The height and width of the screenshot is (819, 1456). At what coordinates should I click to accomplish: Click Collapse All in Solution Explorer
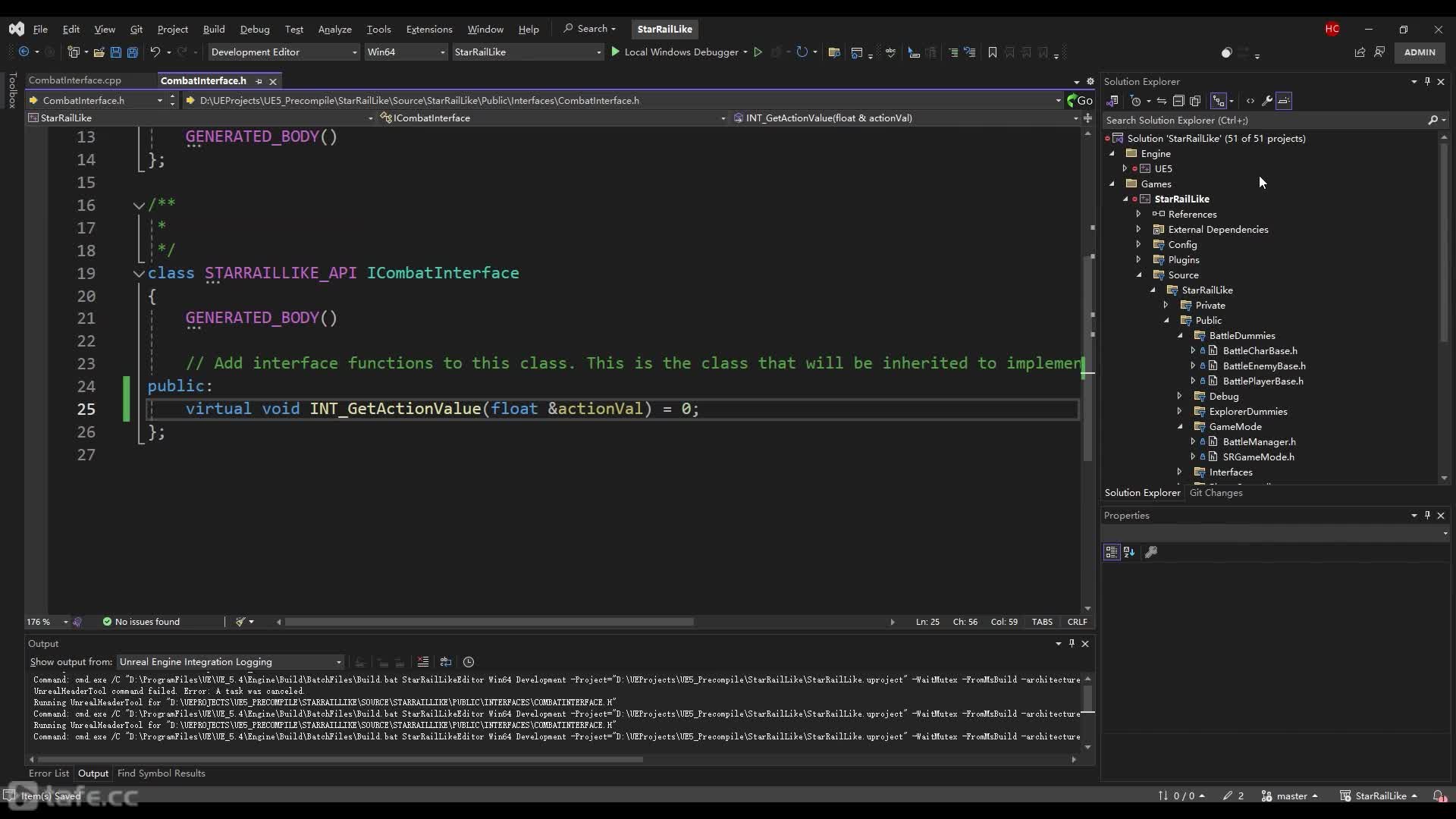click(1178, 101)
